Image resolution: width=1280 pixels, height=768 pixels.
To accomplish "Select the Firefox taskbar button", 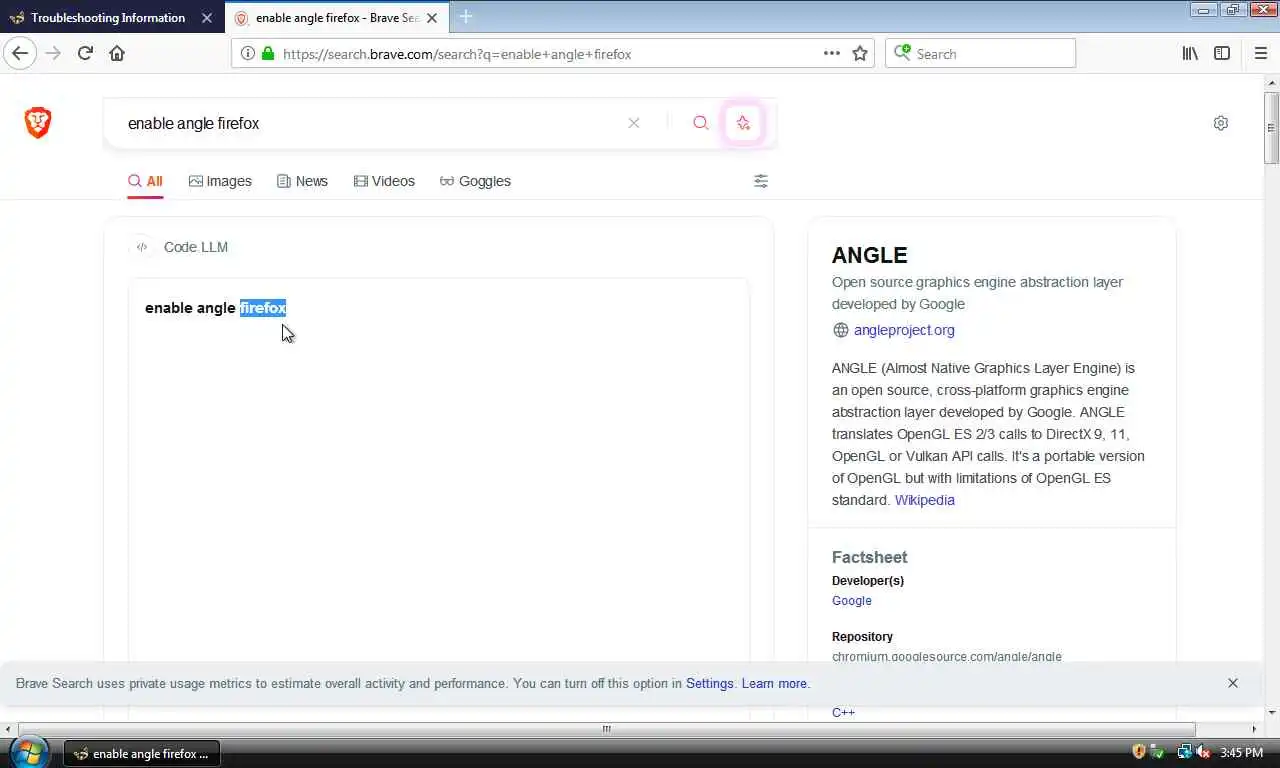I will 142,754.
